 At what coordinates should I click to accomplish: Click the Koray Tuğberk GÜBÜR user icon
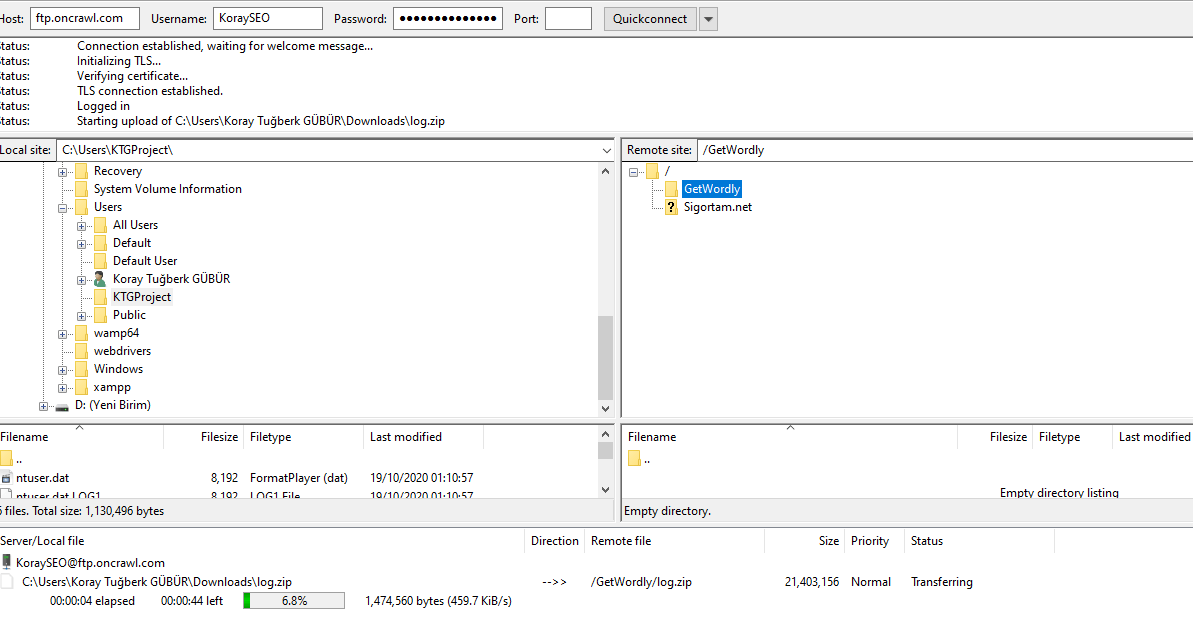coord(100,279)
